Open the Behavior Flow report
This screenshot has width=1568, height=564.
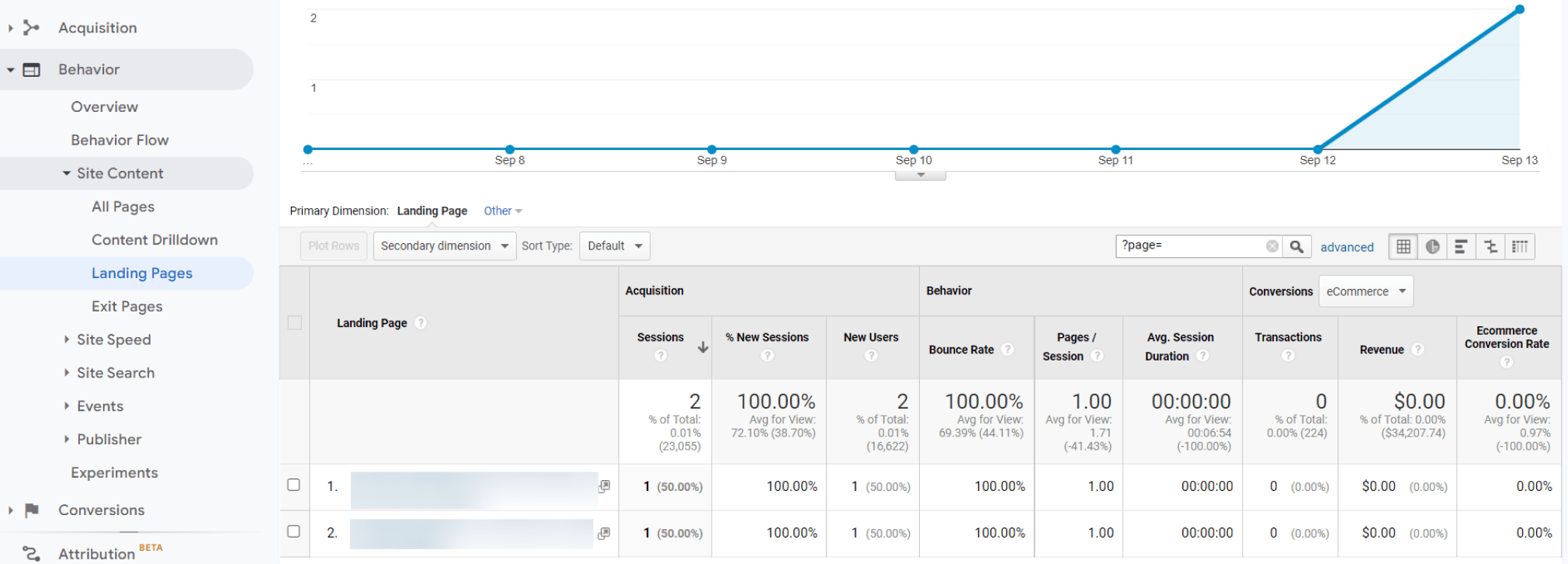(120, 140)
